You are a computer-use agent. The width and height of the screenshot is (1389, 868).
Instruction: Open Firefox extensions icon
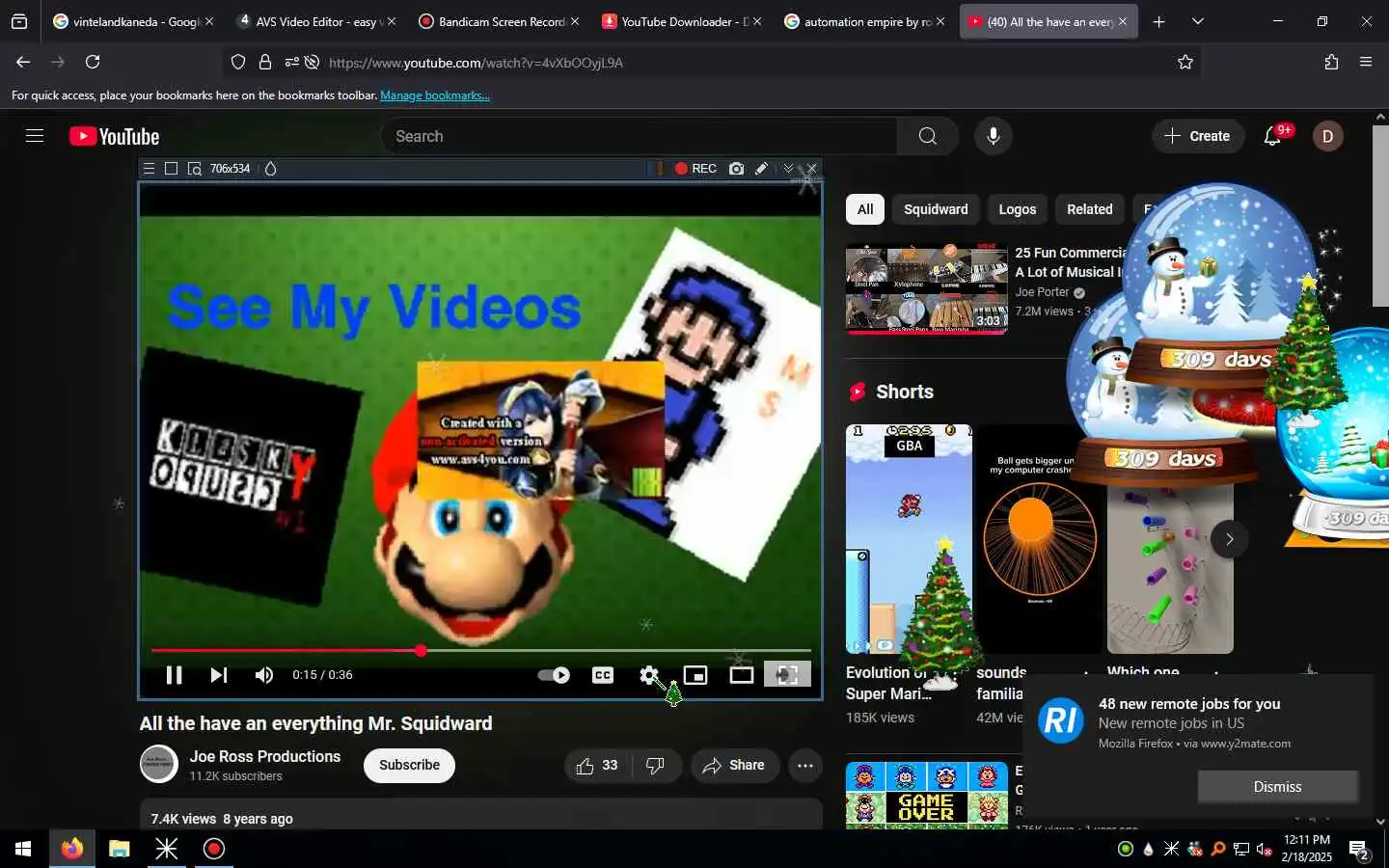1331,62
